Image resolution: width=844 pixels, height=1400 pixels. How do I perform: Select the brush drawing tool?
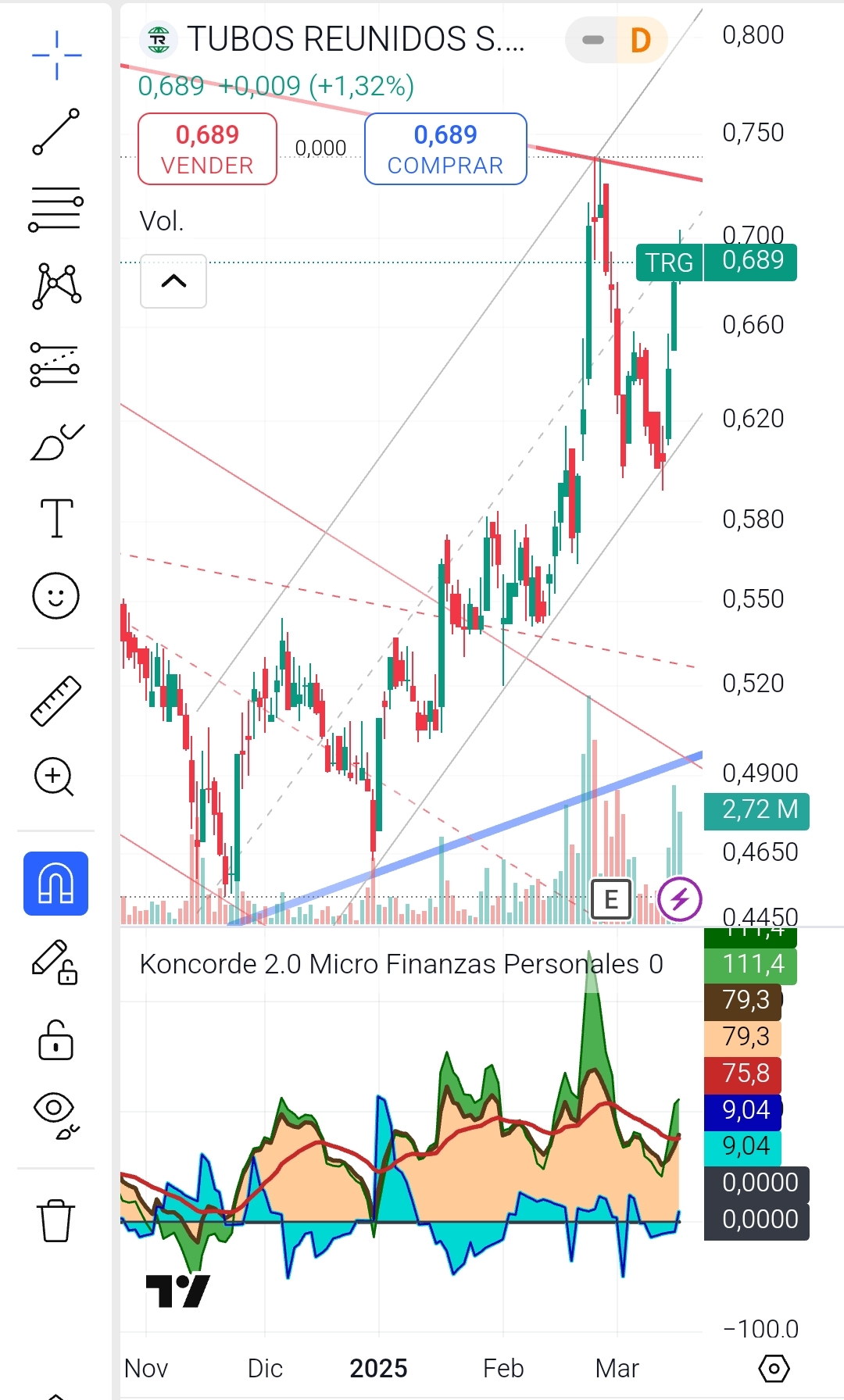tap(56, 442)
